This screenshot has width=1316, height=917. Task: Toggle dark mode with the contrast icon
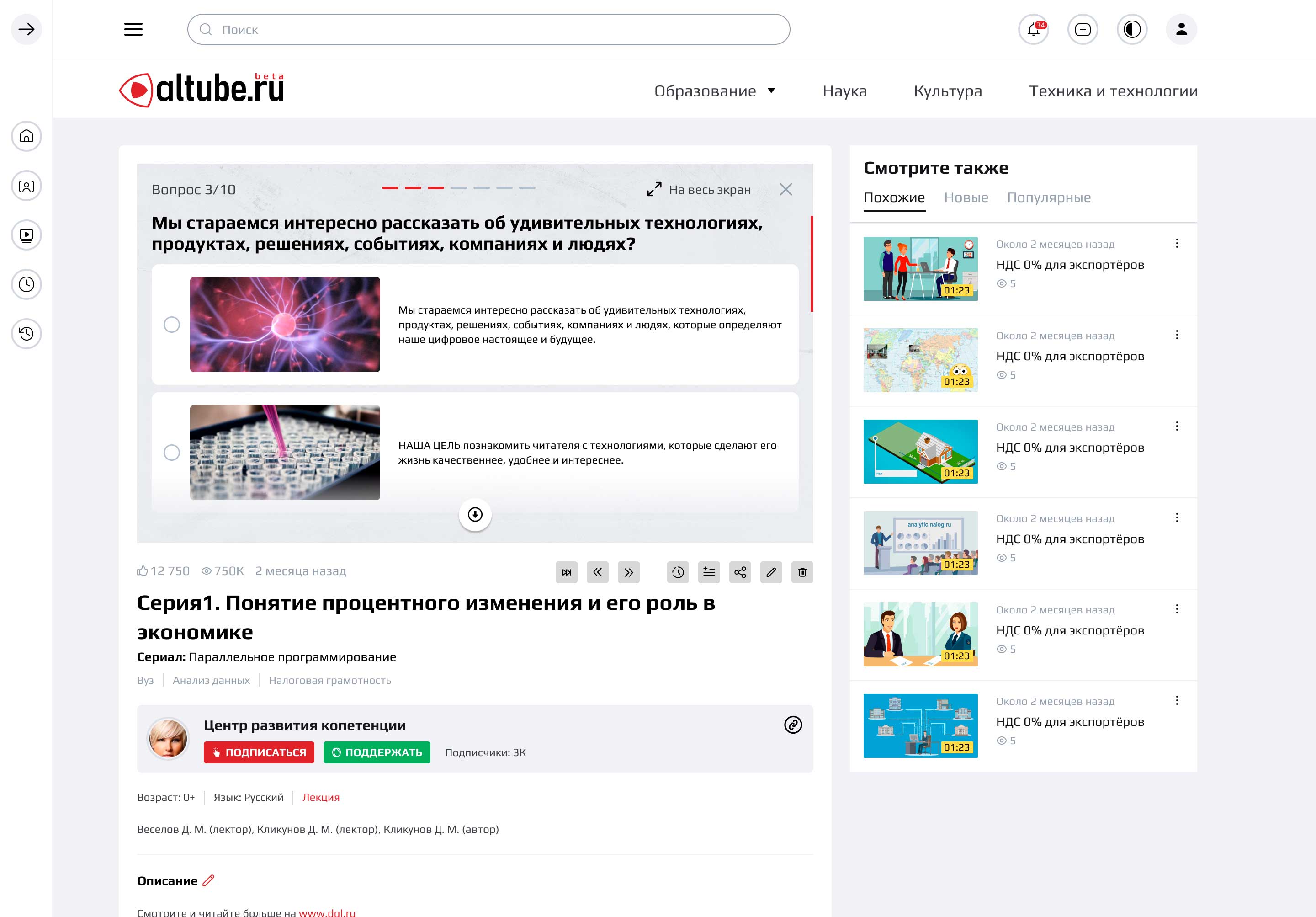coord(1131,29)
